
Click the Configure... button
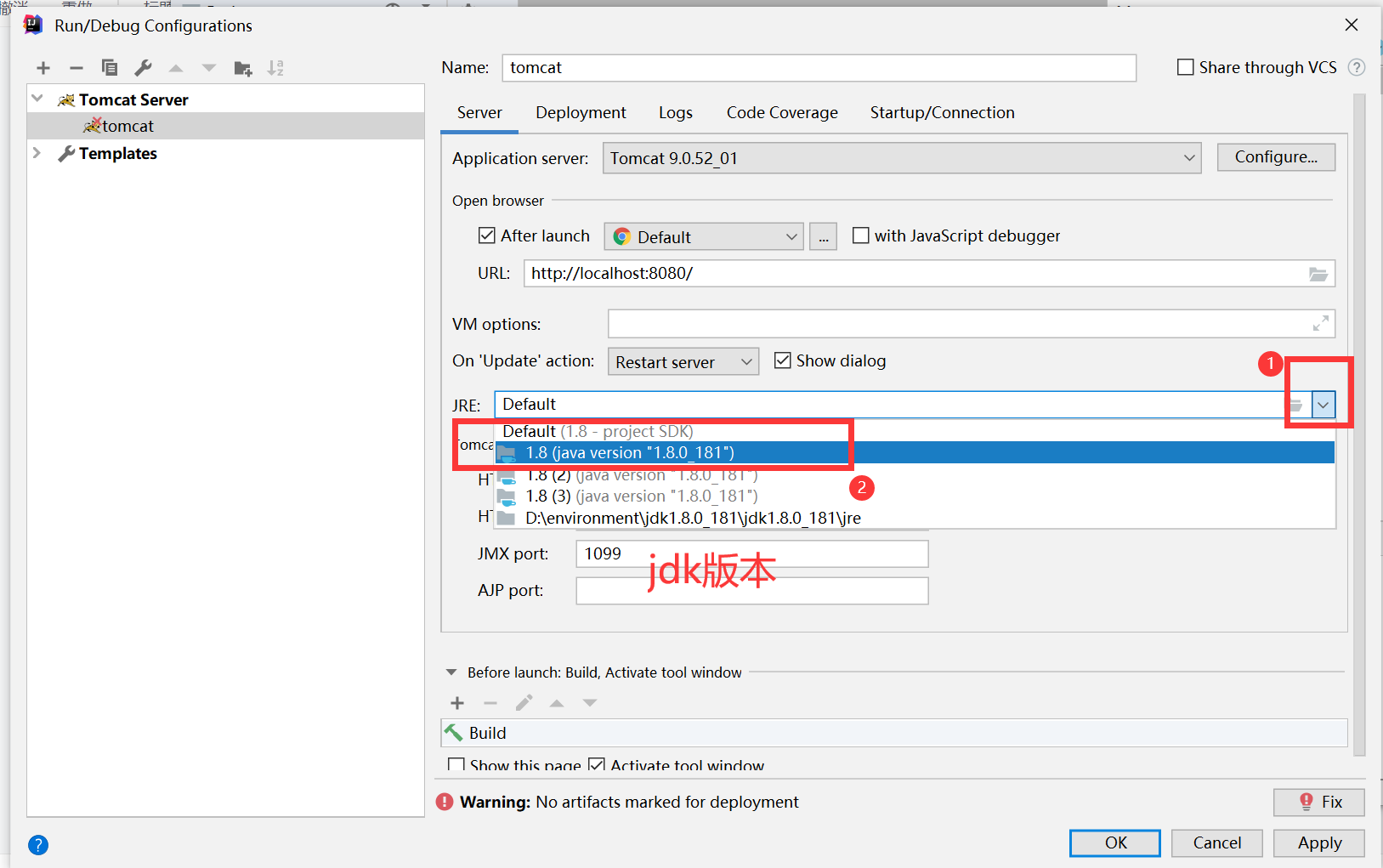1276,157
